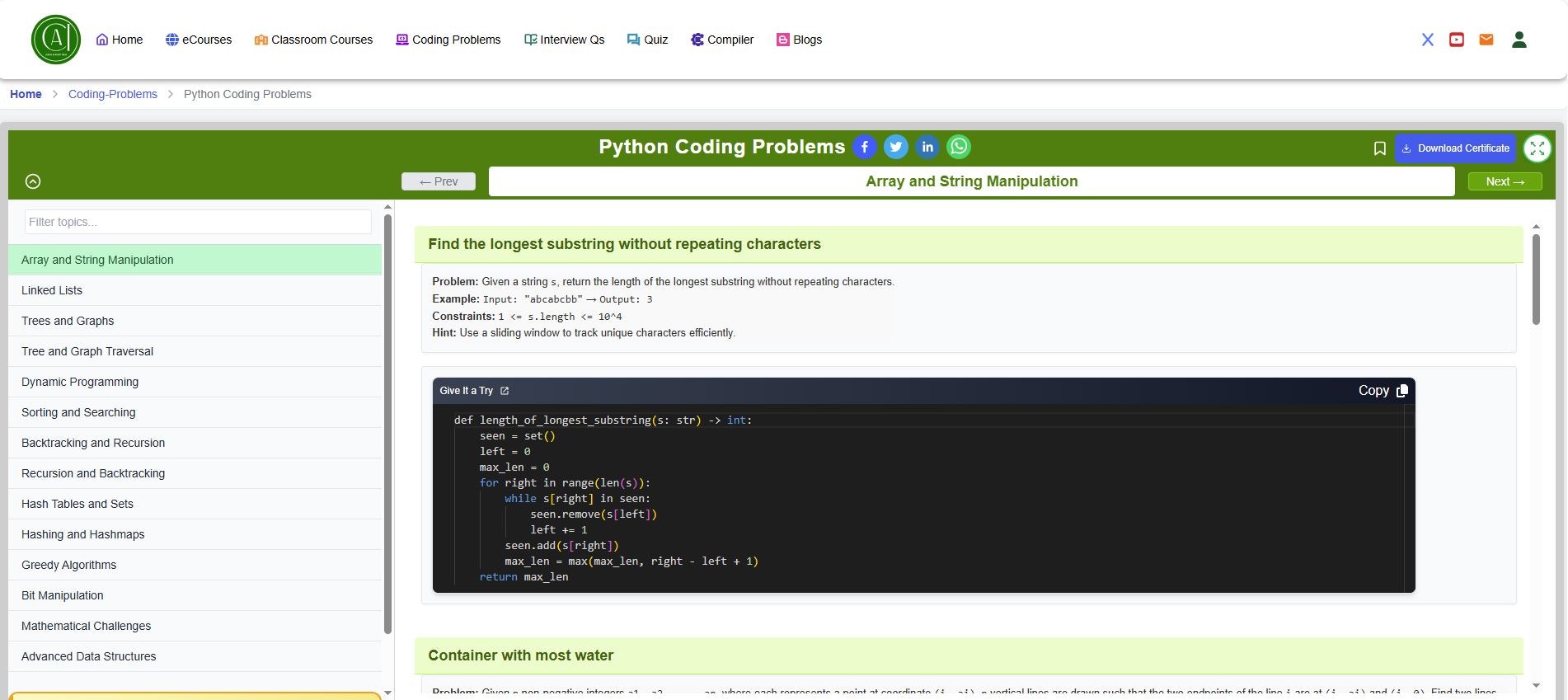Focus the Filter topics input
The width and height of the screenshot is (1568, 700).
click(198, 222)
